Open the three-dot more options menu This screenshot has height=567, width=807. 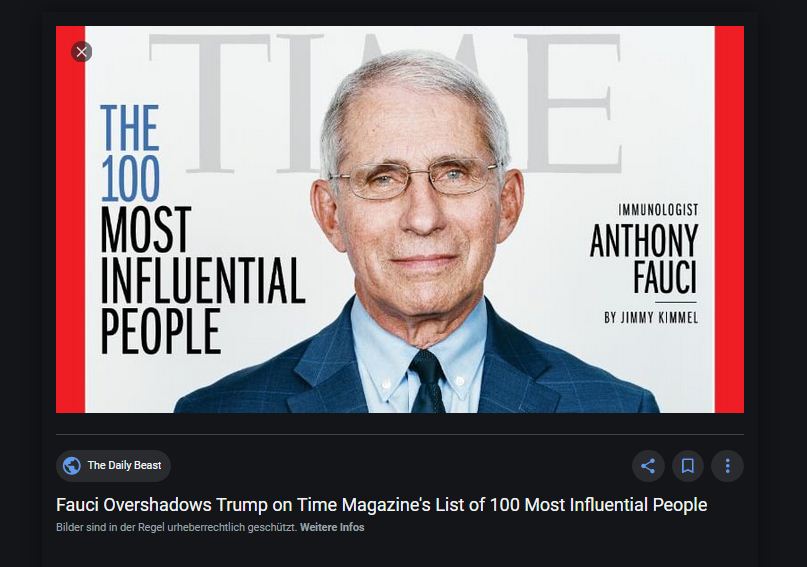[x=727, y=466]
